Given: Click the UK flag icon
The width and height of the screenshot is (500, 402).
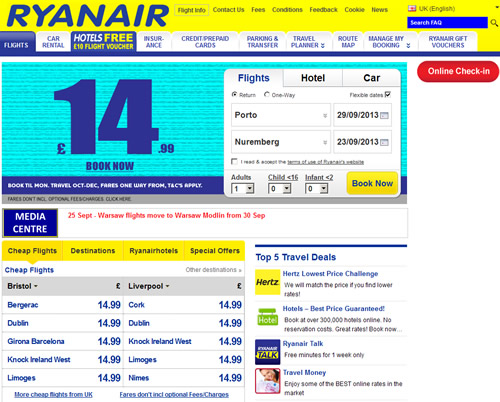Looking at the screenshot, I should coord(412,9).
